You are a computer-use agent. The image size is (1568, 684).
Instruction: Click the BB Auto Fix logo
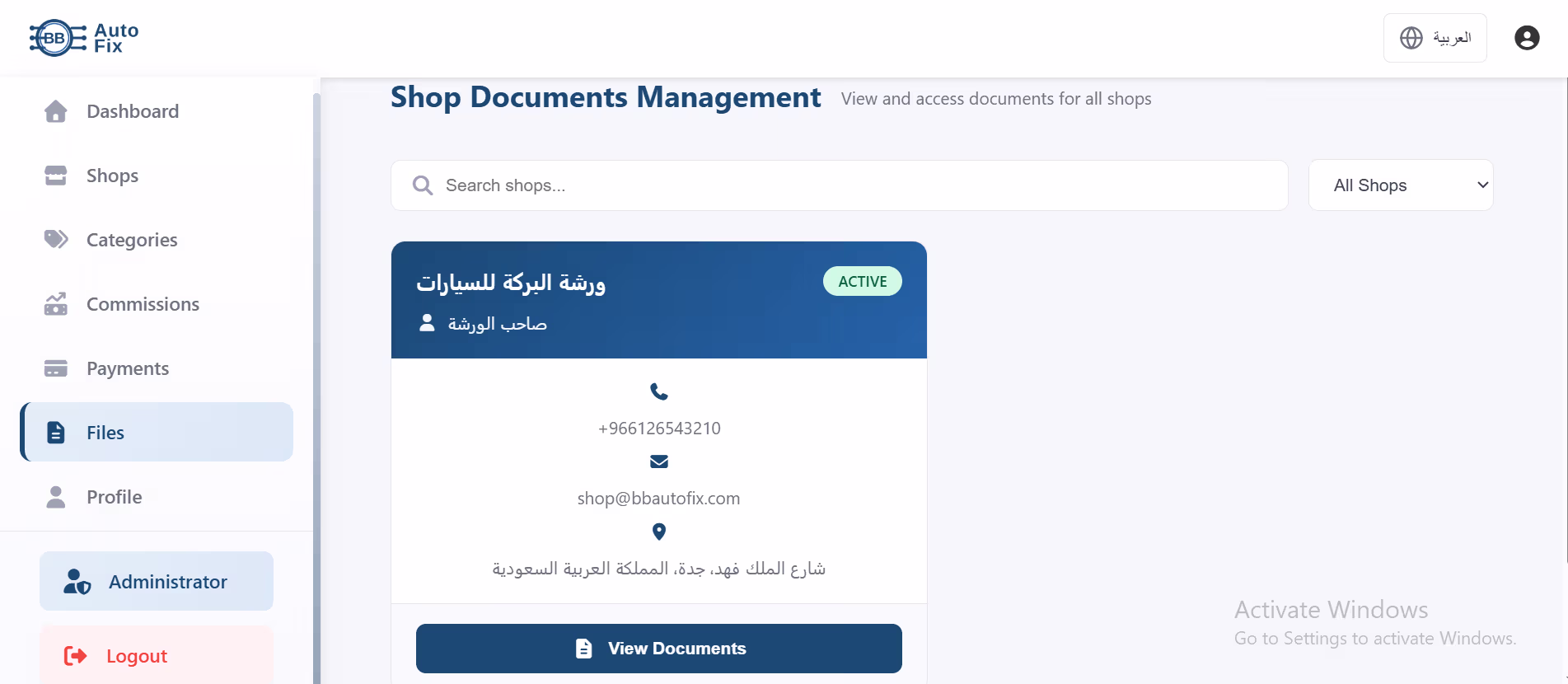[x=84, y=38]
